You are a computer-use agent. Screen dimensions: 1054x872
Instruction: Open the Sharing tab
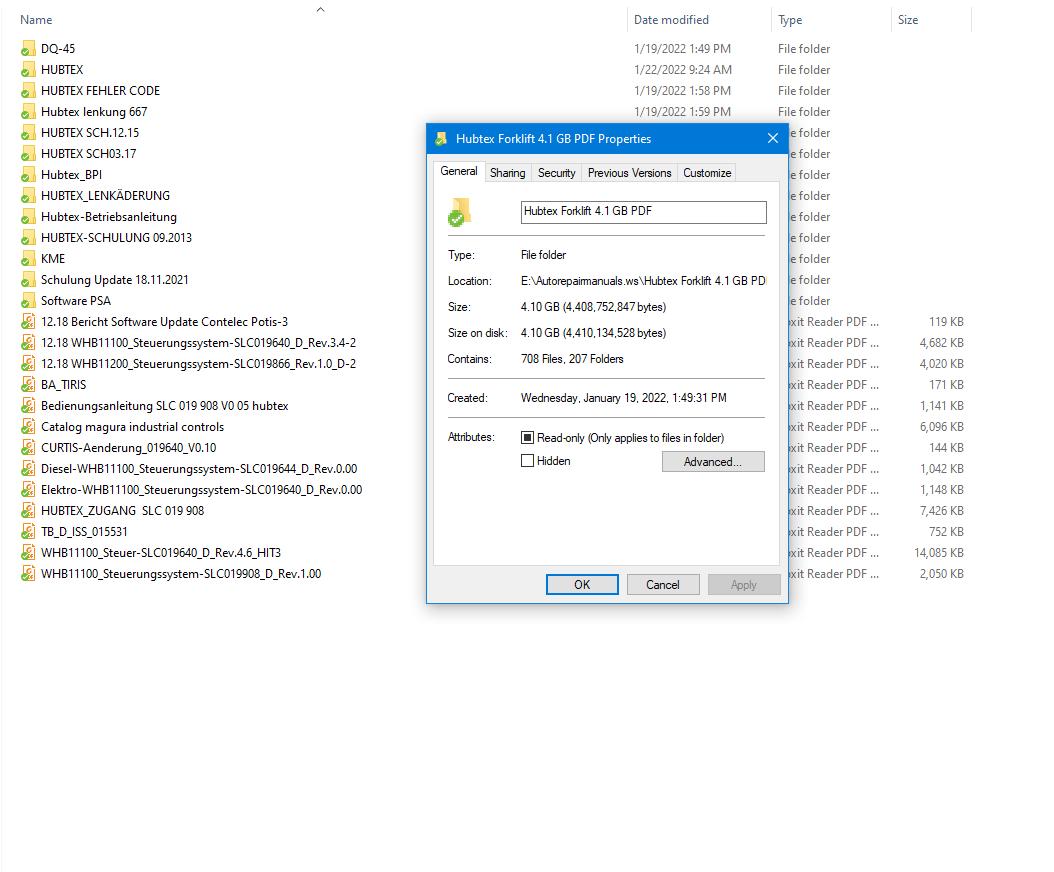pos(508,173)
